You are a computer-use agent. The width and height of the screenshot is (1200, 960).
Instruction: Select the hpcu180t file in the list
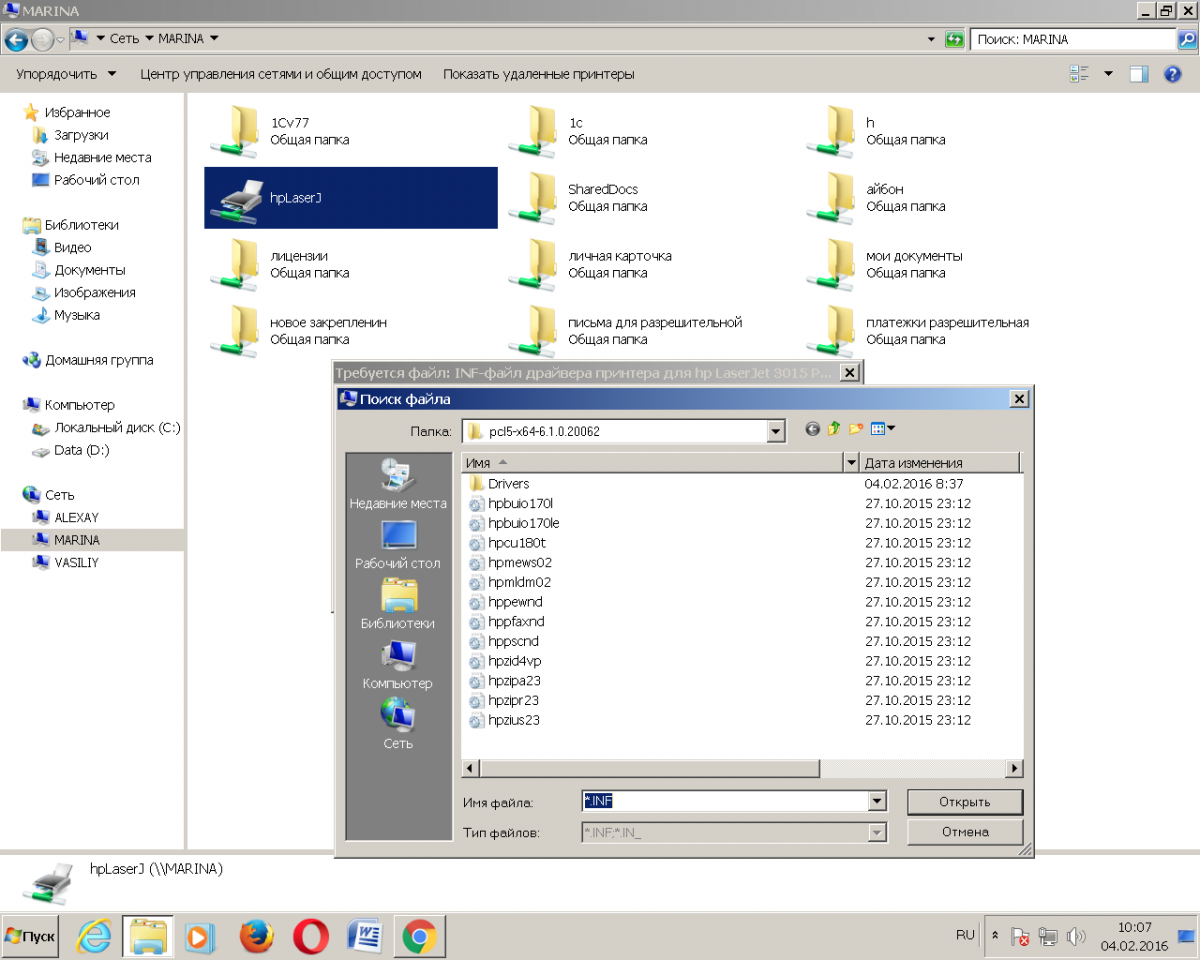(x=516, y=543)
